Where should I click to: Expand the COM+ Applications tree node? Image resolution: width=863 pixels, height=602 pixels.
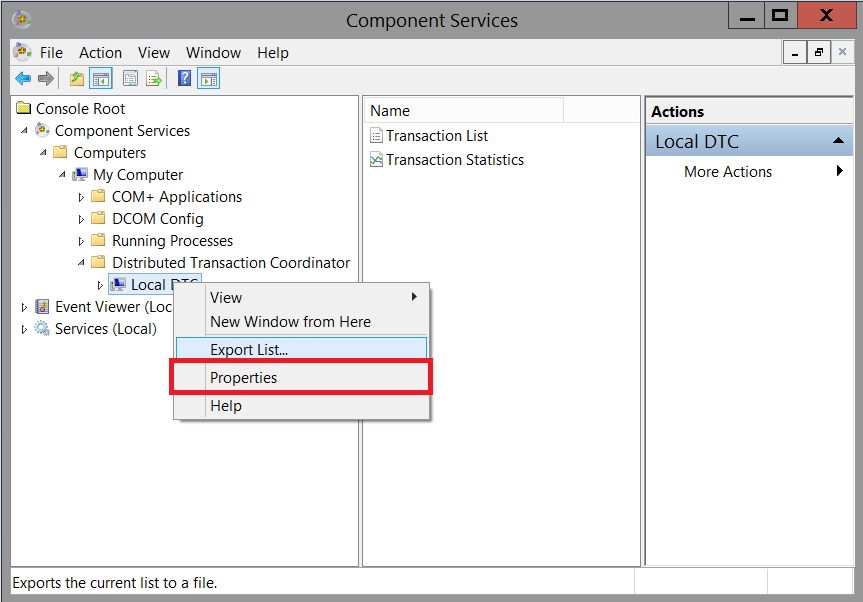pyautogui.click(x=82, y=196)
